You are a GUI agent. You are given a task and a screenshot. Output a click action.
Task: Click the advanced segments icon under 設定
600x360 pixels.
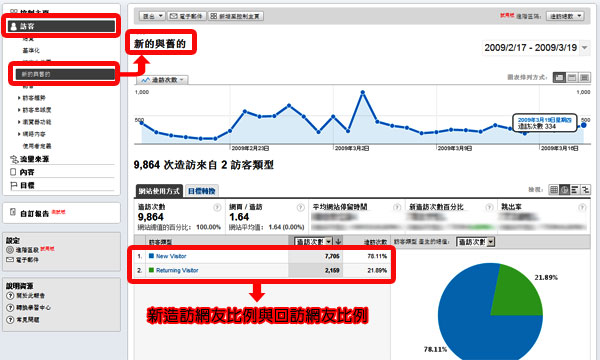tap(10, 250)
